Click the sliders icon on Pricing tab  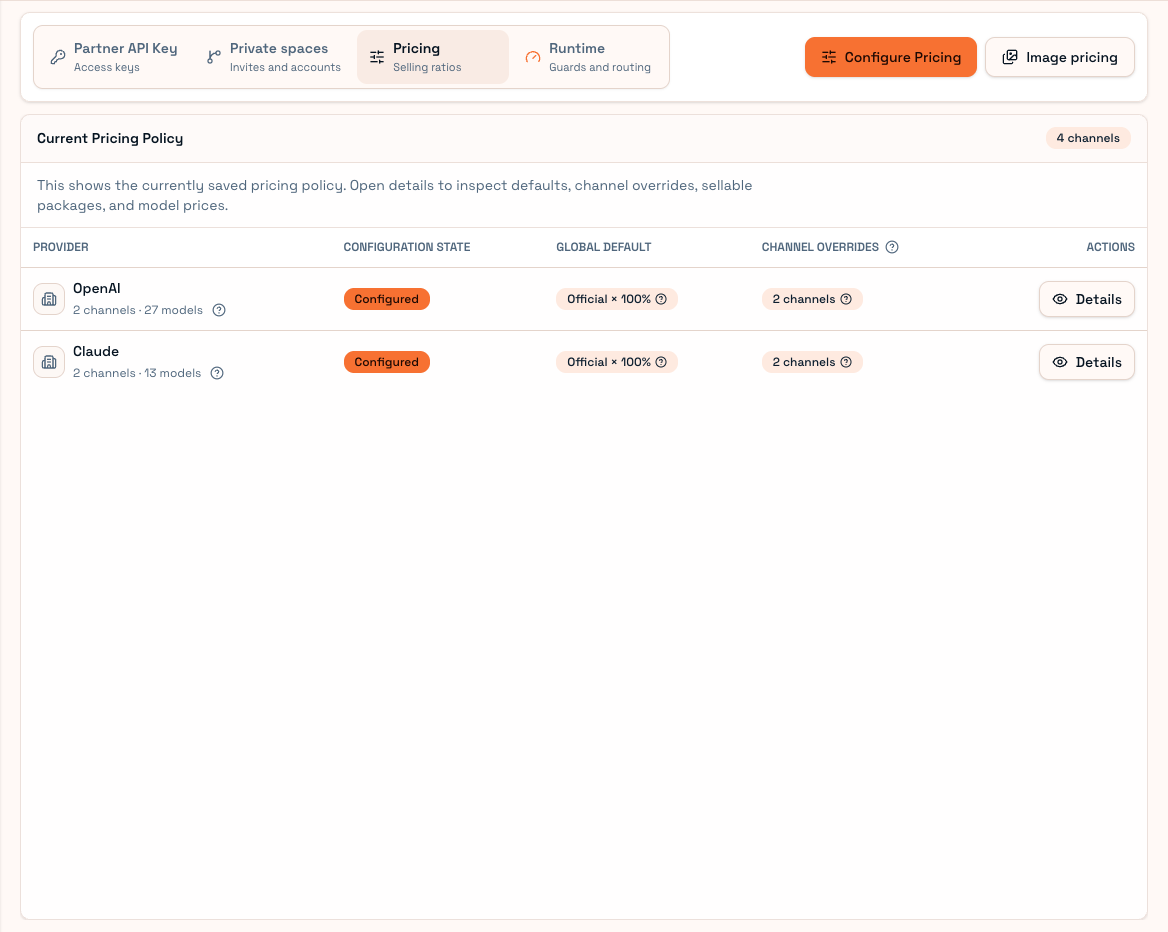tap(377, 57)
